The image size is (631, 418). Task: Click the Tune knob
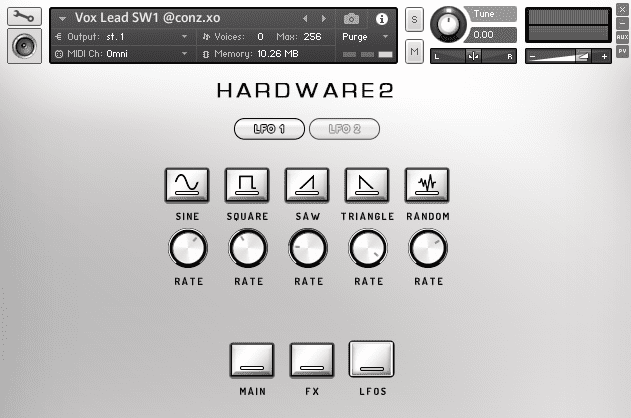[448, 24]
